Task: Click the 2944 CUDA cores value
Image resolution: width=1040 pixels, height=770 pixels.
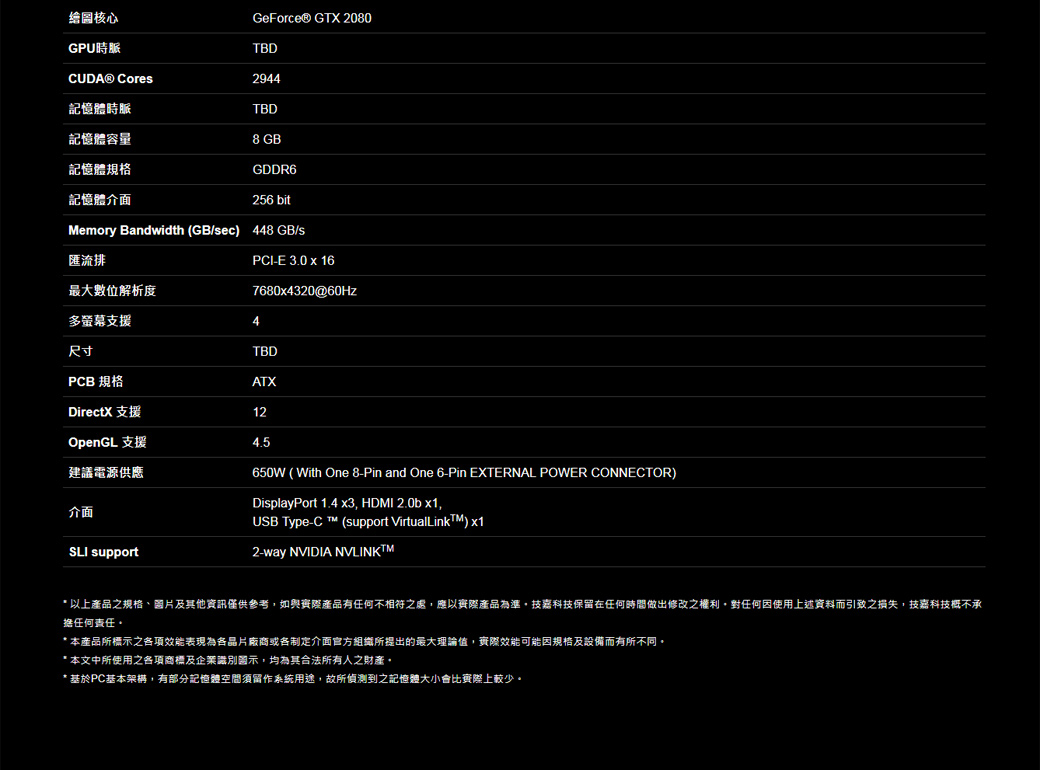Action: click(266, 79)
